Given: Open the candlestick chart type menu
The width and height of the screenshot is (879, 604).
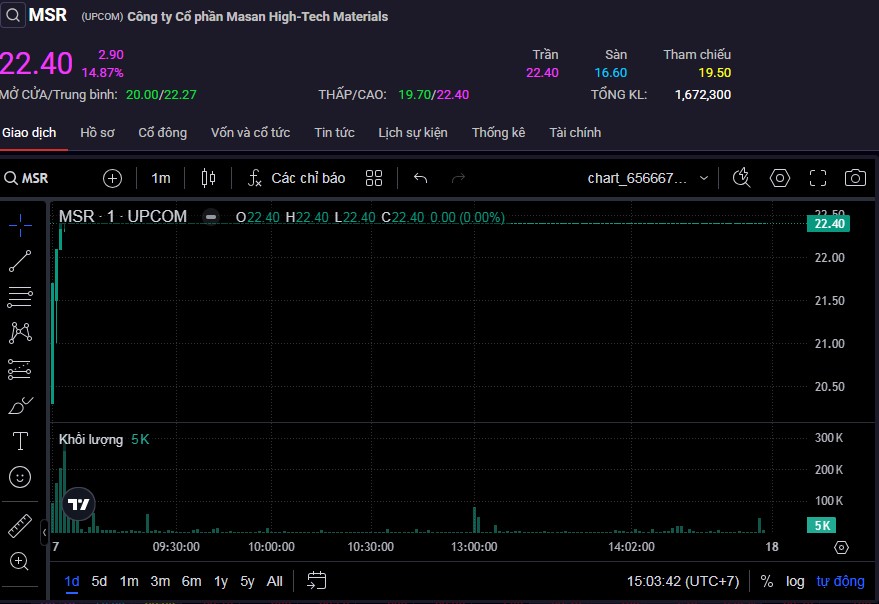Looking at the screenshot, I should (208, 178).
